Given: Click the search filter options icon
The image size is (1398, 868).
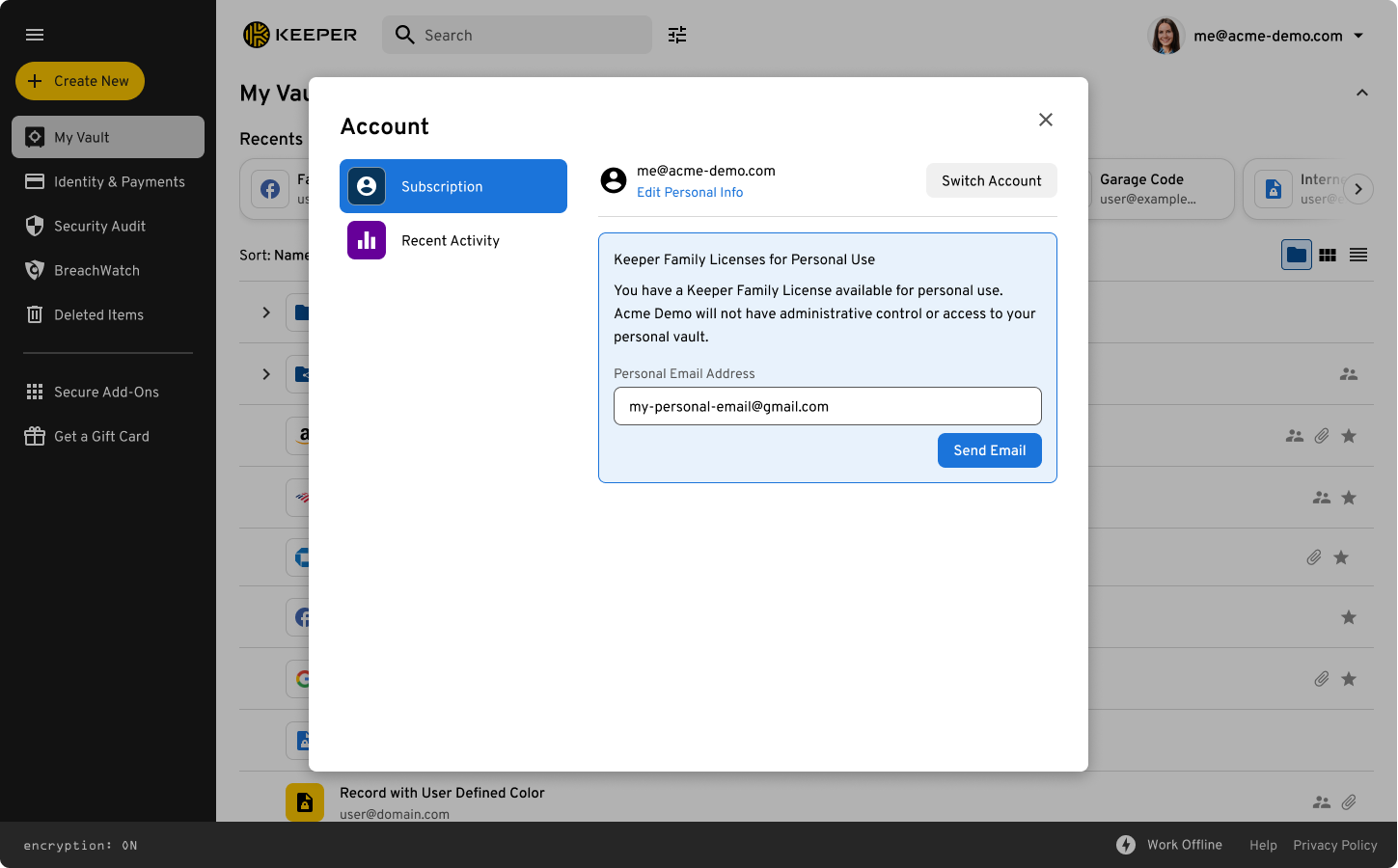Looking at the screenshot, I should [677, 35].
